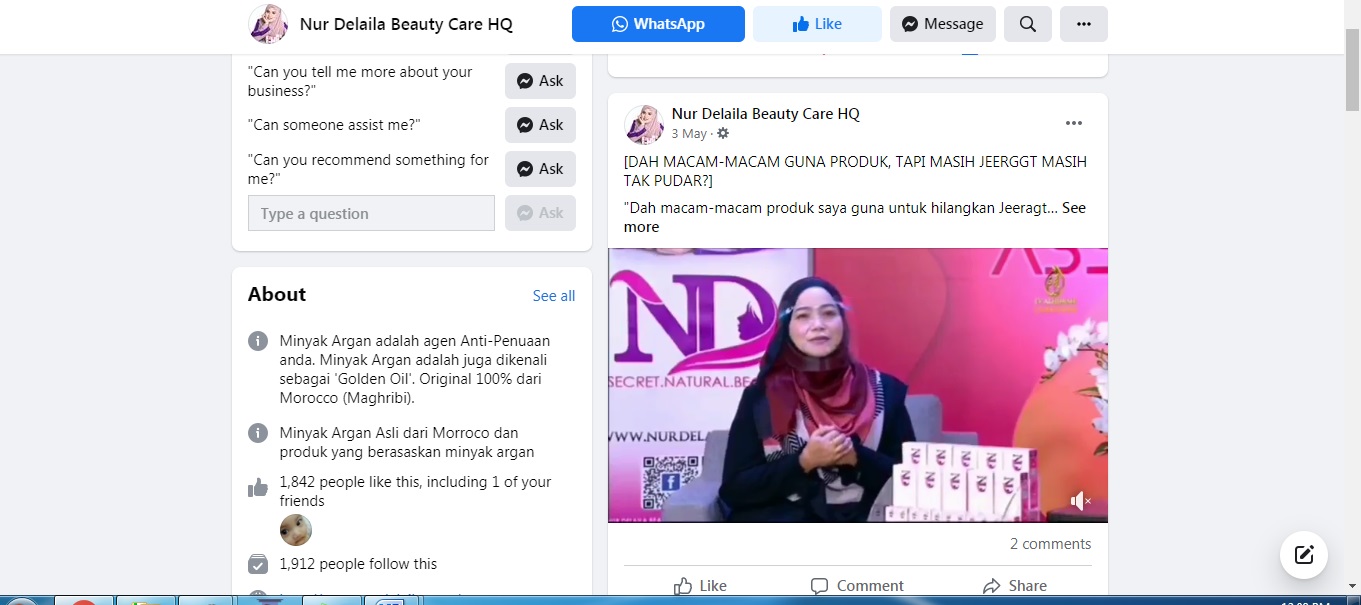Open the 2 comments link
This screenshot has height=605, width=1361.
(1050, 544)
